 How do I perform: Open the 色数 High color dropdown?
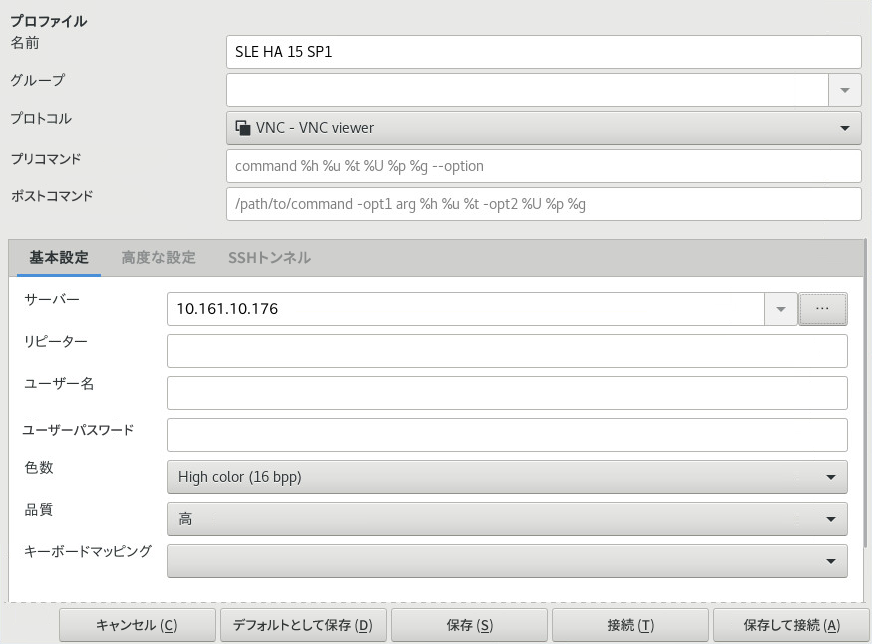tap(506, 477)
